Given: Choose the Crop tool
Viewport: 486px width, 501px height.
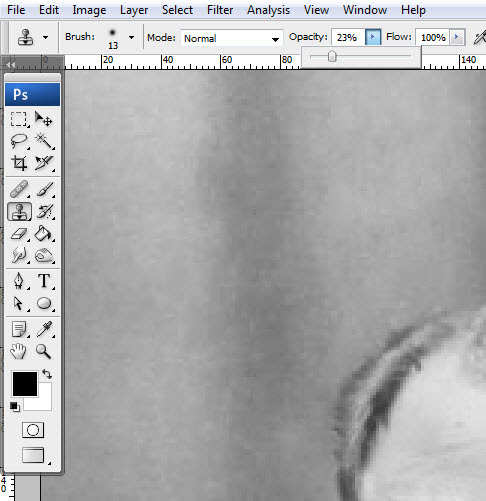Looking at the screenshot, I should coord(19,163).
